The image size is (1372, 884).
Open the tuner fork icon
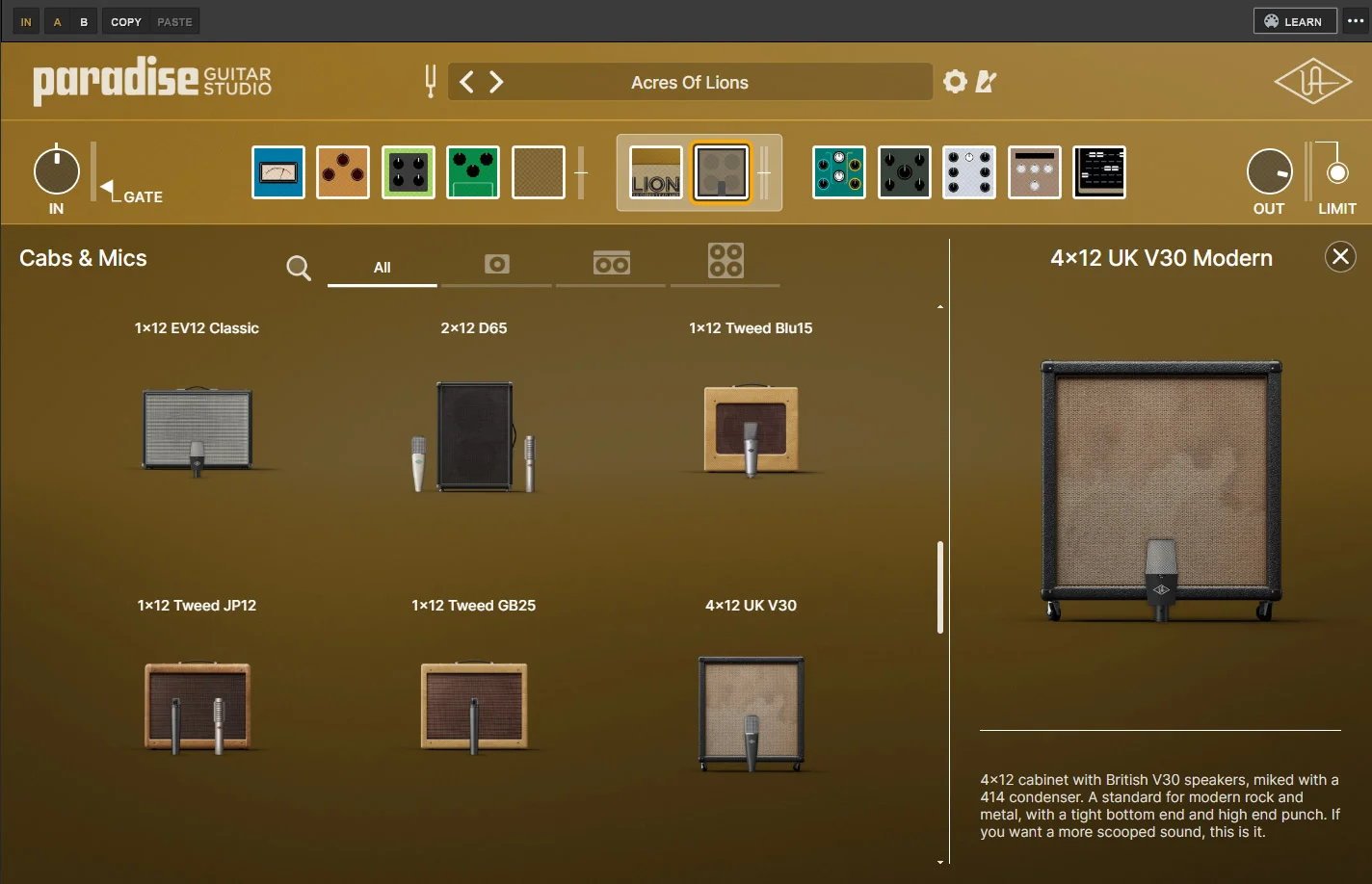(431, 82)
